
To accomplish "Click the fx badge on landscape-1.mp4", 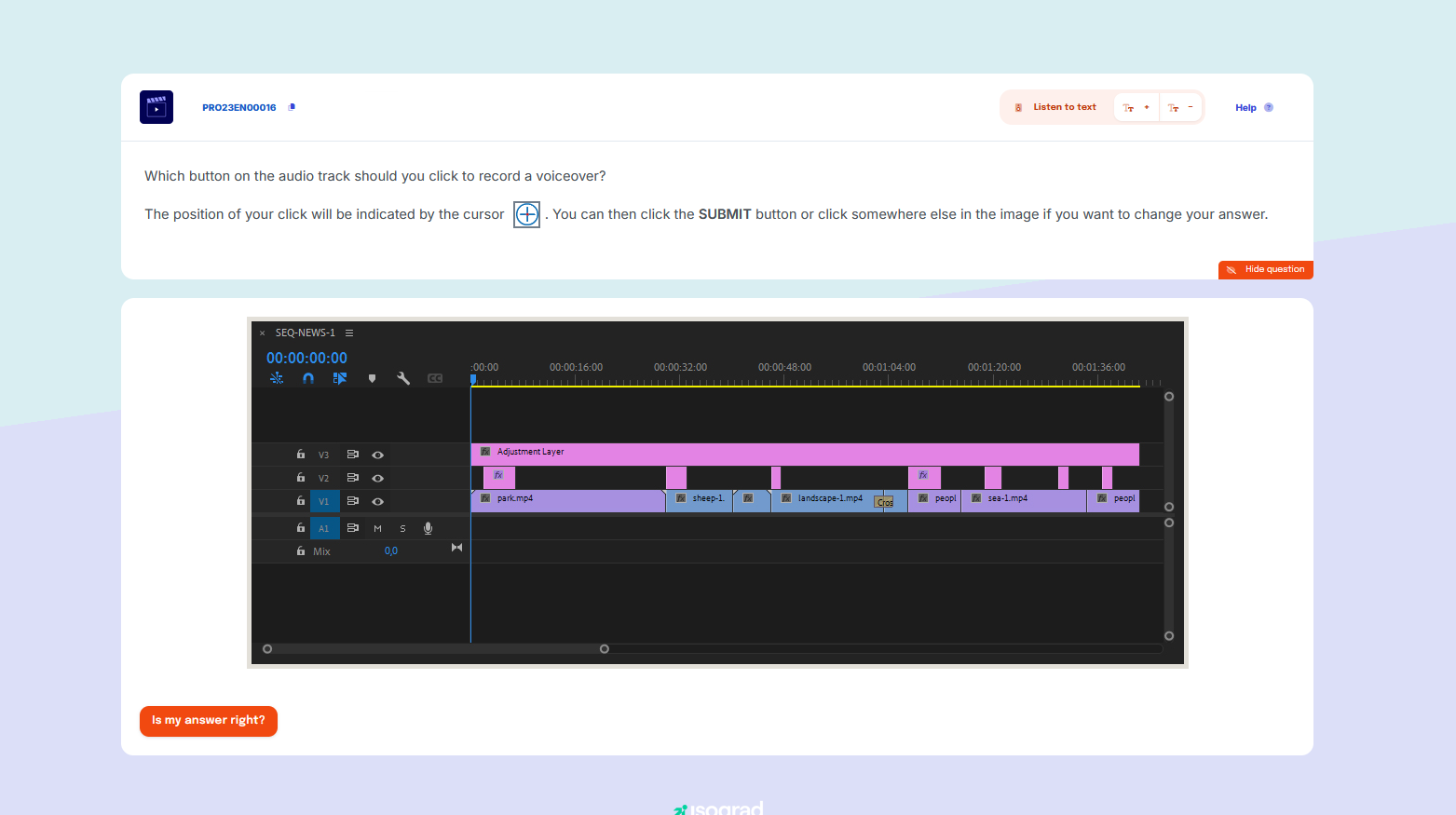I will (786, 498).
